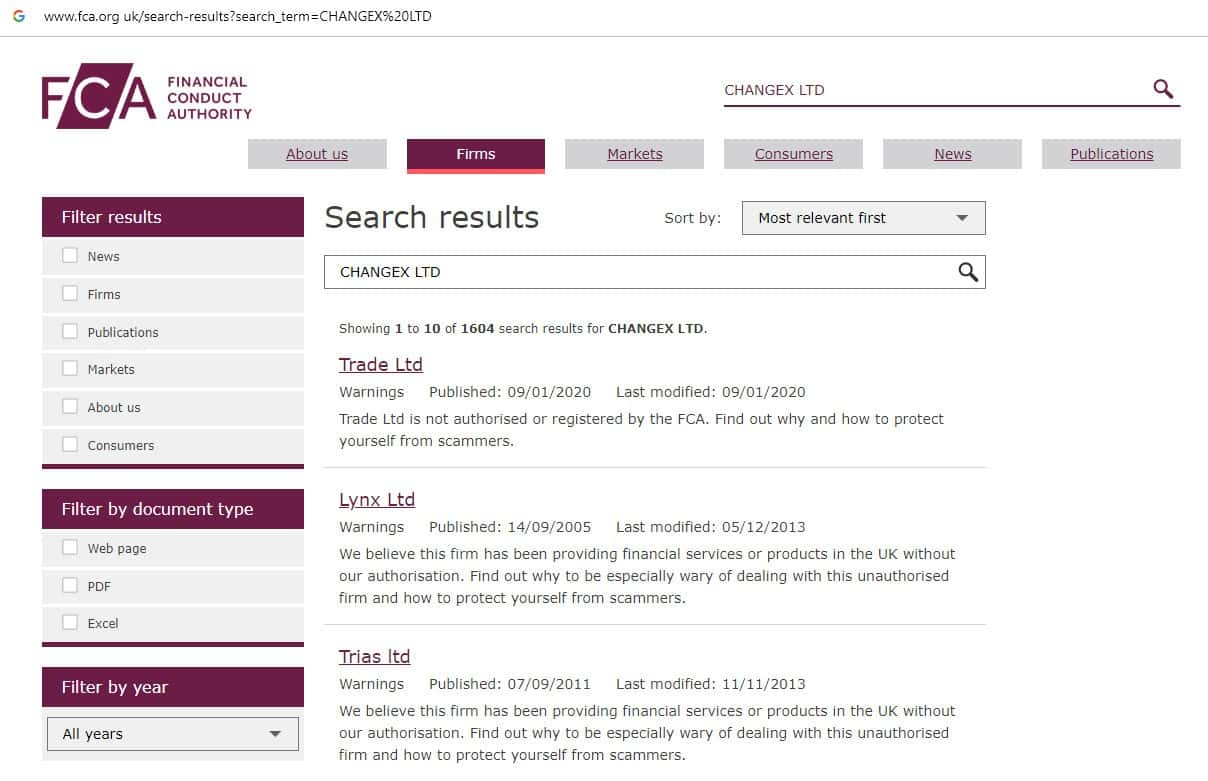Click the 'Filter by year' heading

[173, 687]
